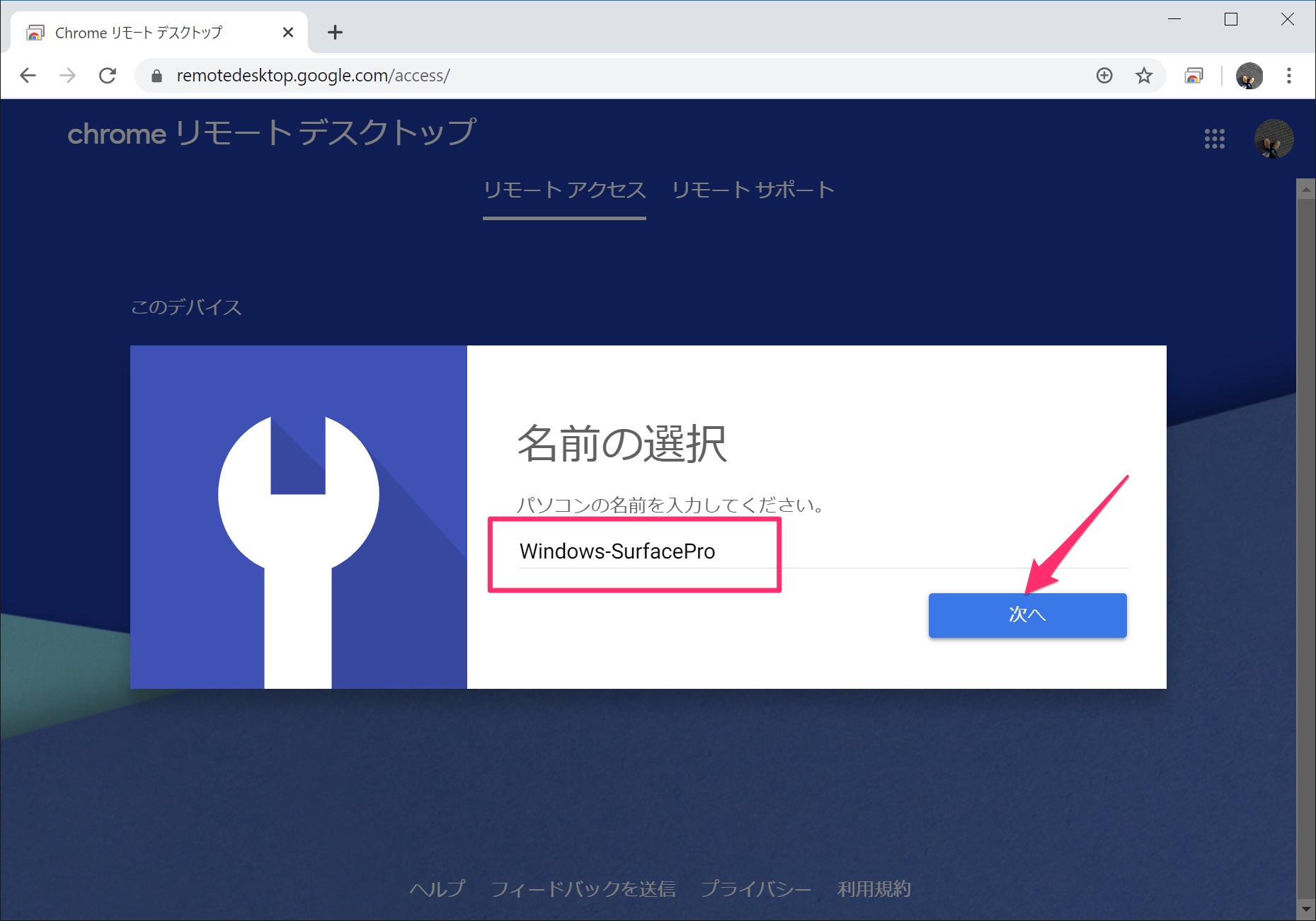Open the Chrome profile avatar in toolbar
Screen dimensions: 1316x921
[1249, 75]
